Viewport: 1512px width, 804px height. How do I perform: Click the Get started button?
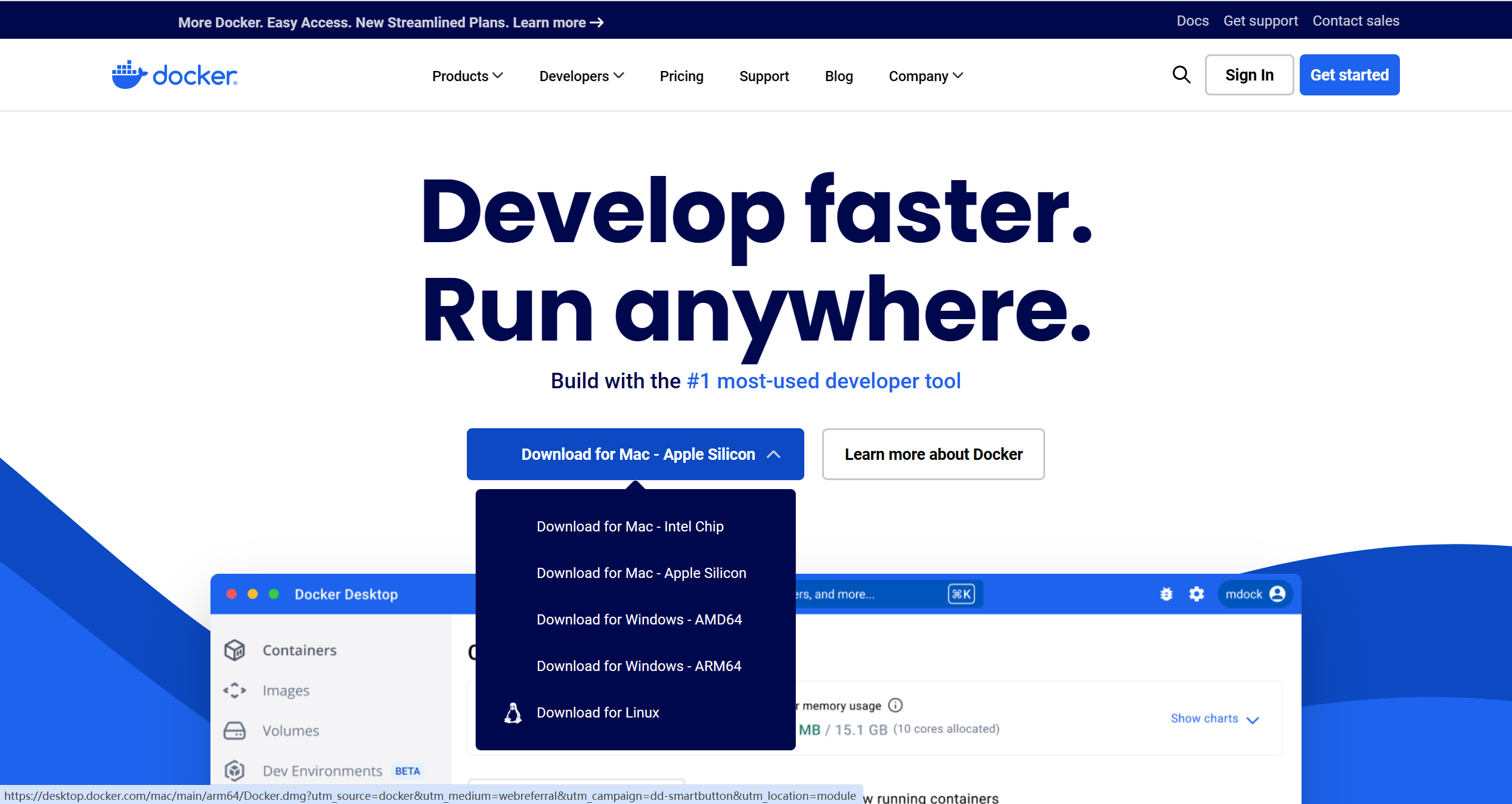click(x=1349, y=75)
